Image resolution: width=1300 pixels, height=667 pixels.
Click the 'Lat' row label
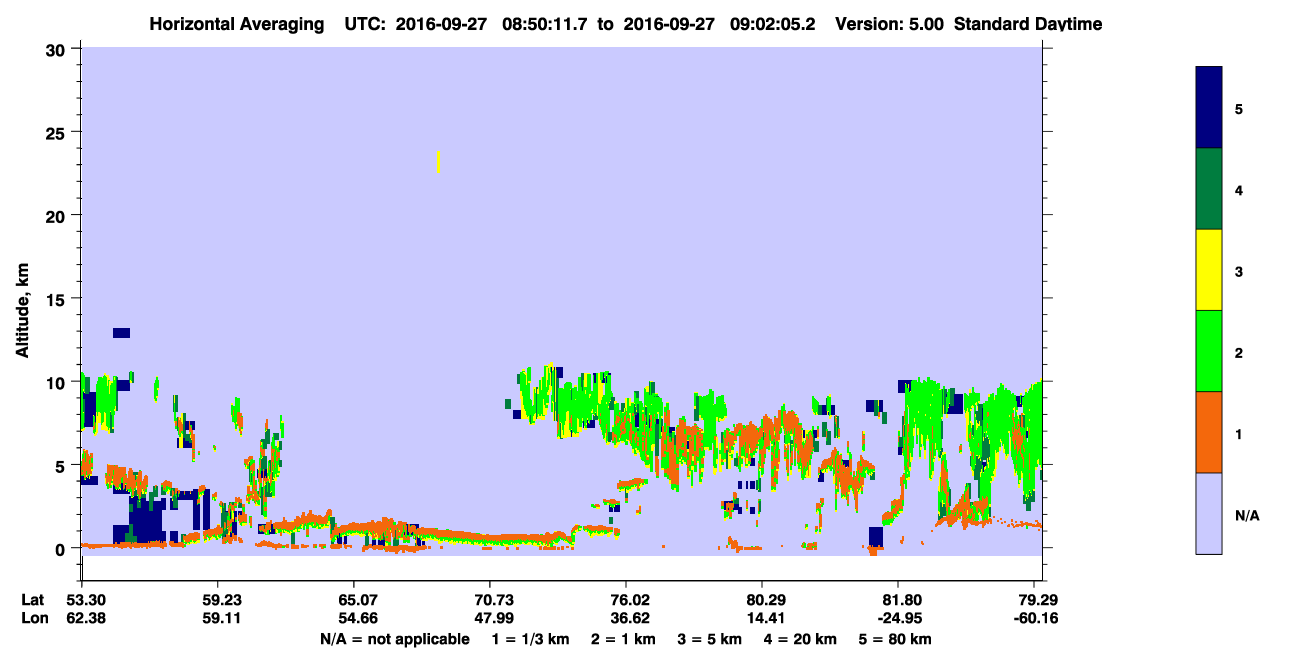coord(33,600)
